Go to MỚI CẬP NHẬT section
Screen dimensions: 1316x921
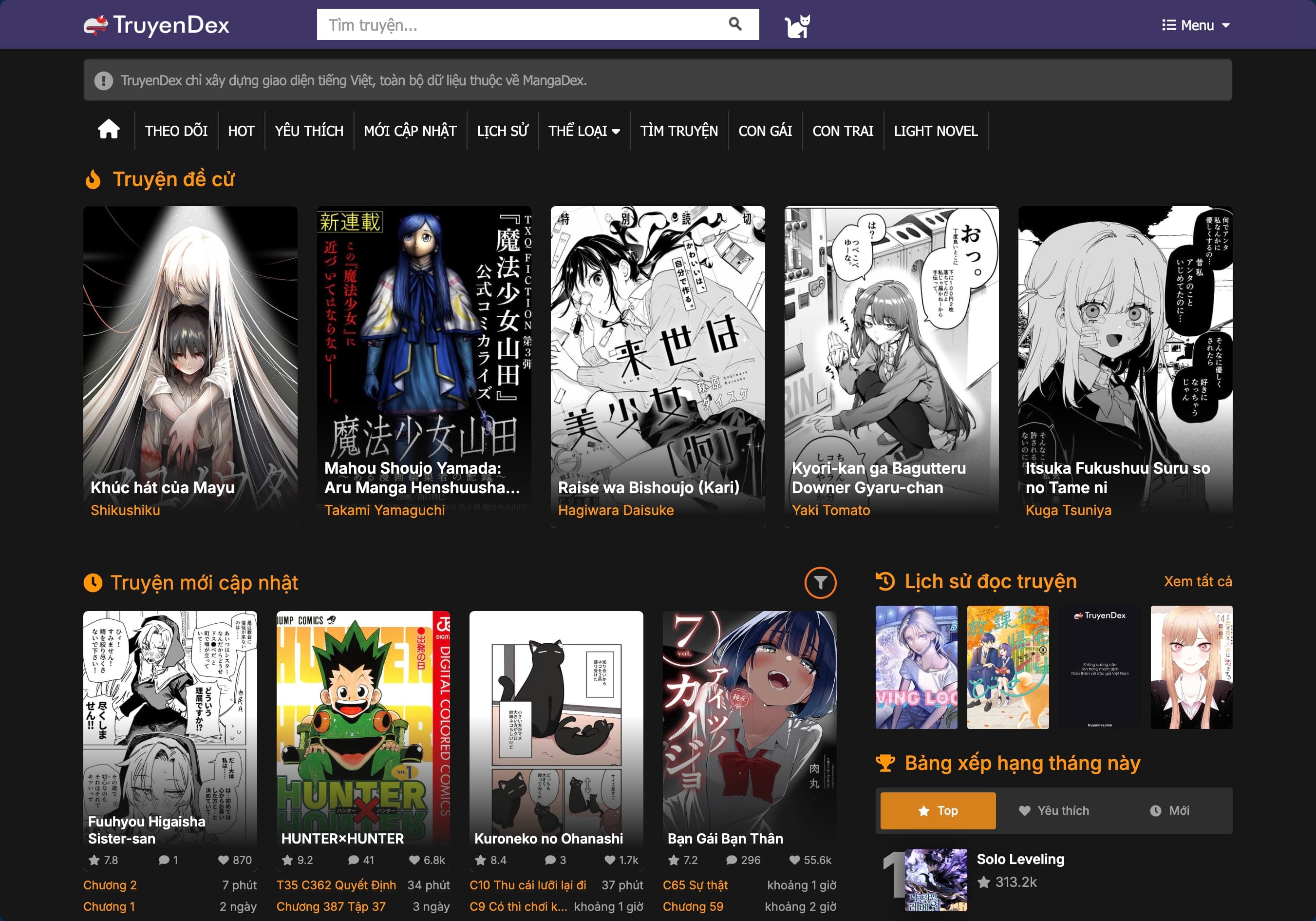tap(410, 131)
